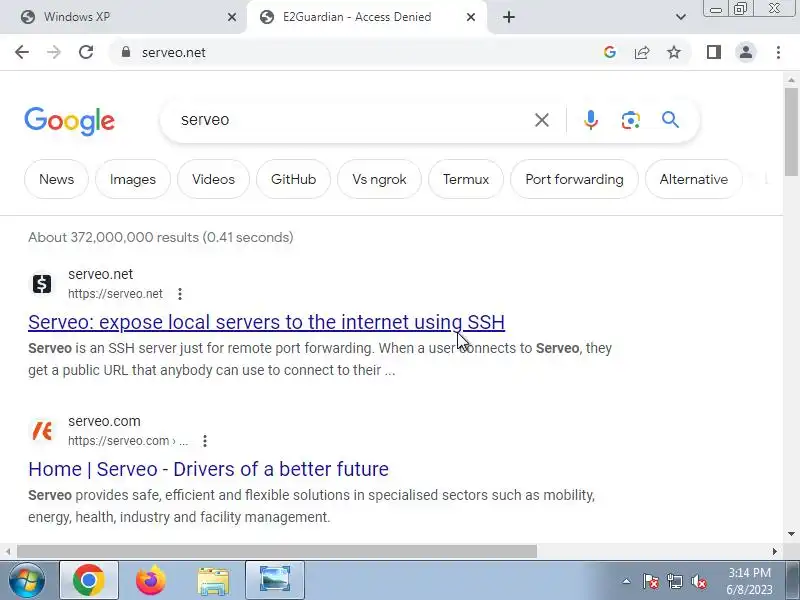Open options menu for serveo.com result
Viewport: 800px width, 600px height.
[205, 441]
